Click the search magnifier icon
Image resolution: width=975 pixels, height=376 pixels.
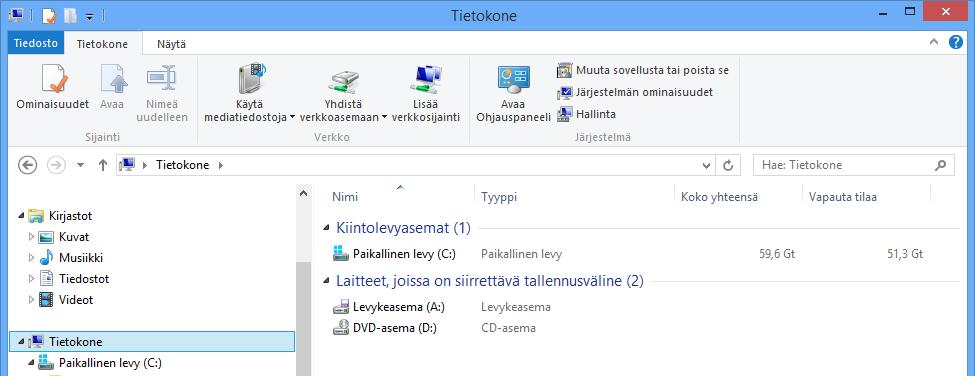coord(941,165)
